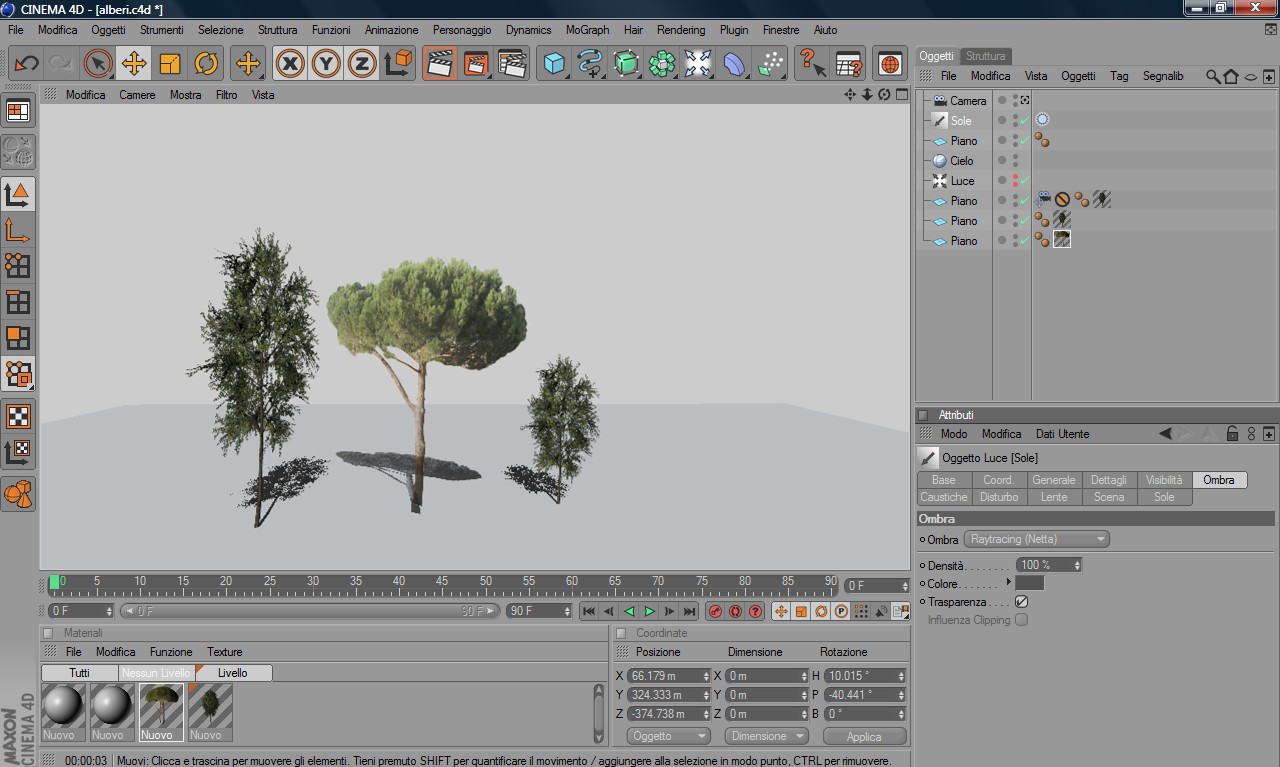The width and height of the screenshot is (1280, 767).
Task: Click the shadow Colore swatch
Action: click(1029, 583)
